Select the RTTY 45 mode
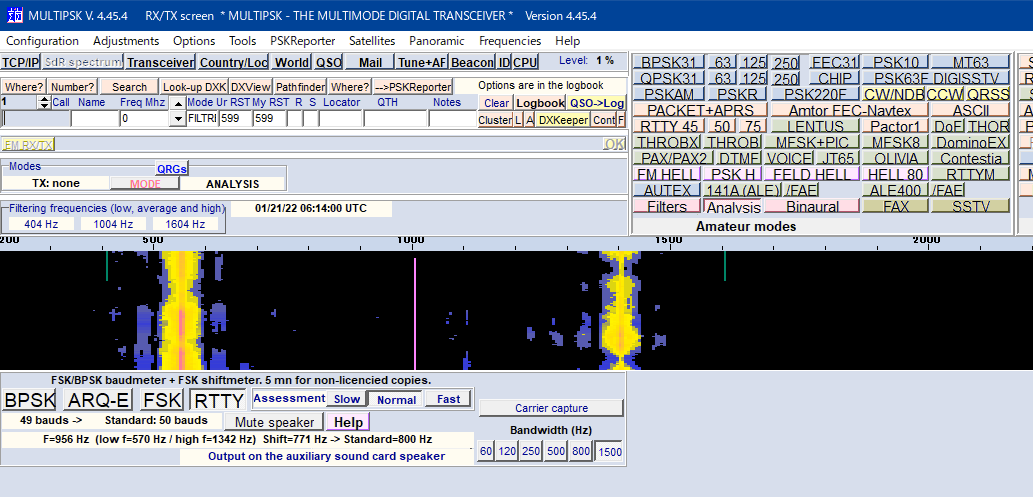 (x=668, y=126)
